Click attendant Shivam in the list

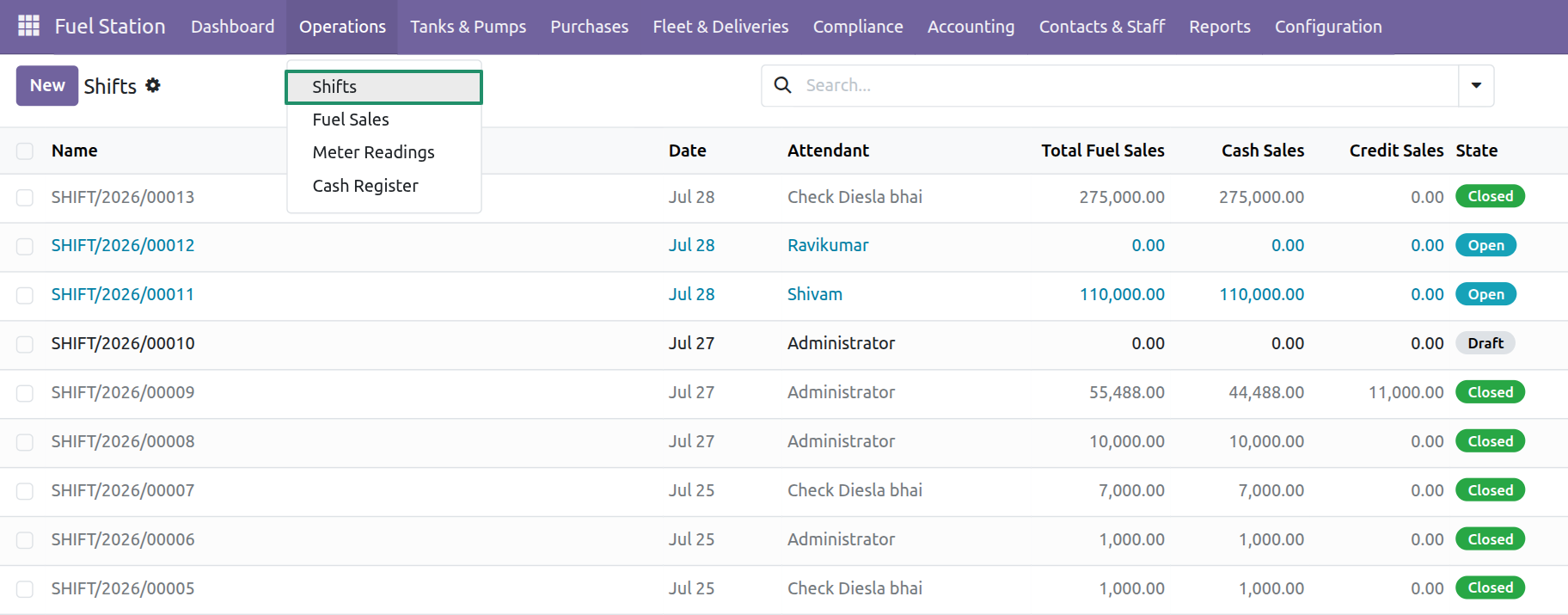[x=815, y=294]
